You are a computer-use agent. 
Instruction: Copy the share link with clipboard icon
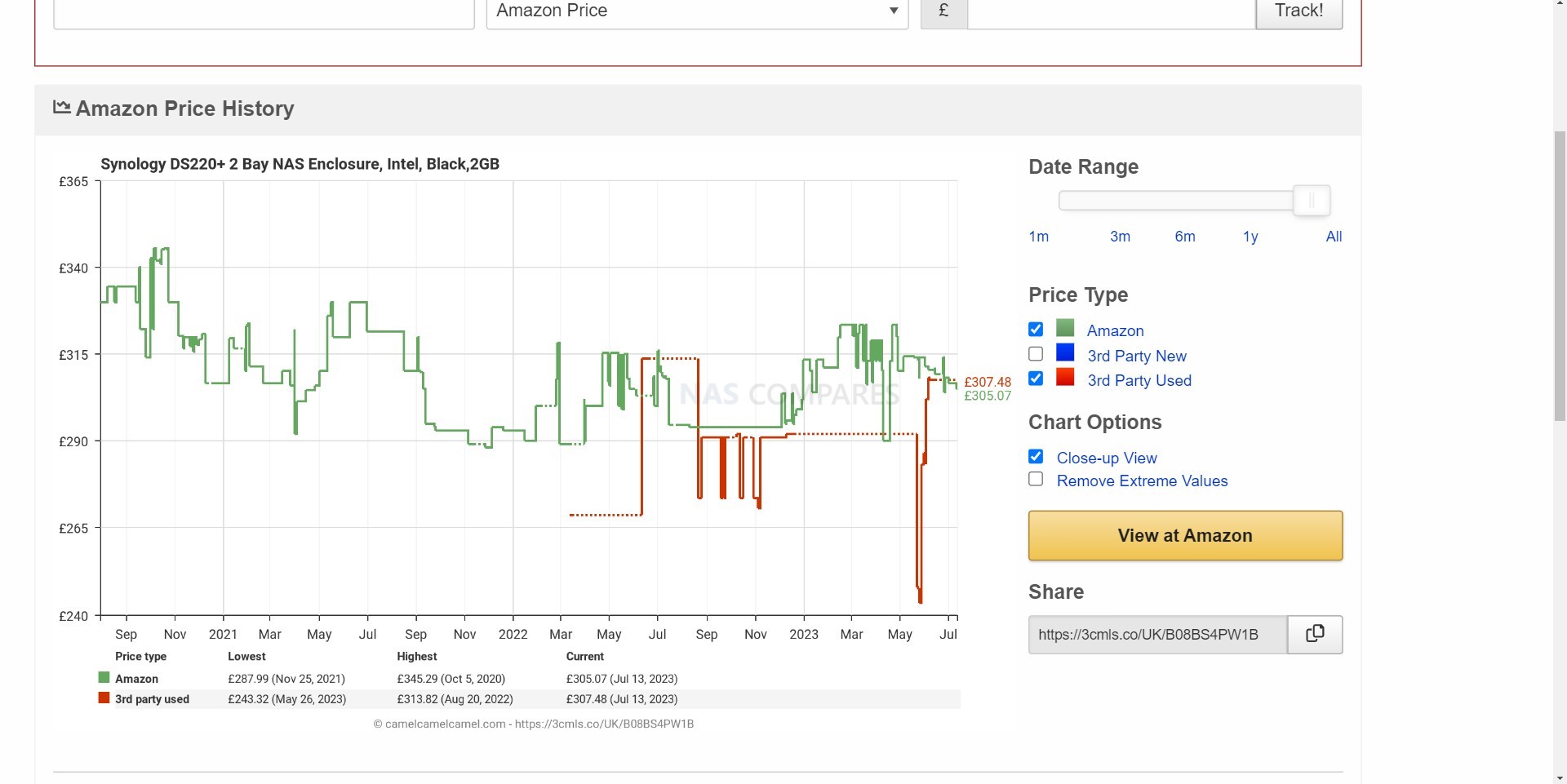click(1315, 635)
